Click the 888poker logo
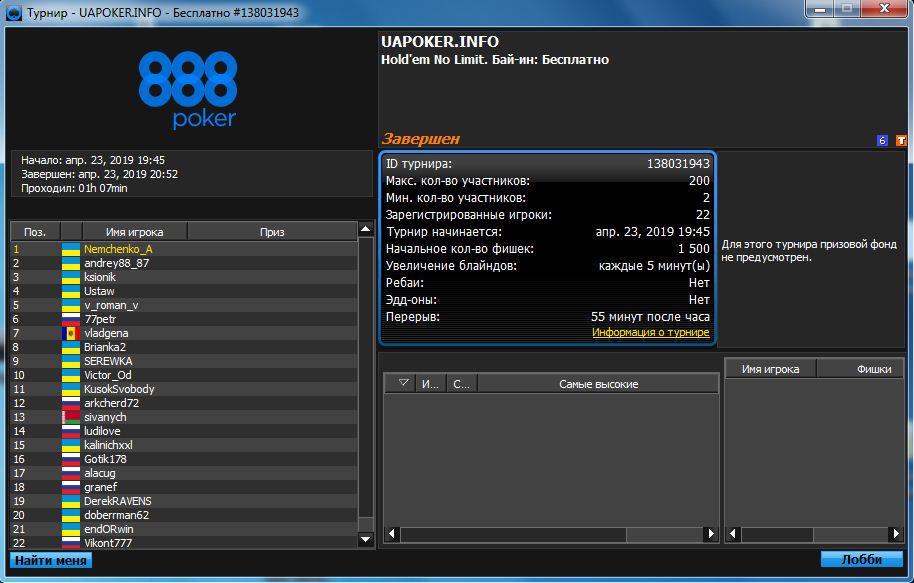The width and height of the screenshot is (914, 583). pyautogui.click(x=188, y=89)
